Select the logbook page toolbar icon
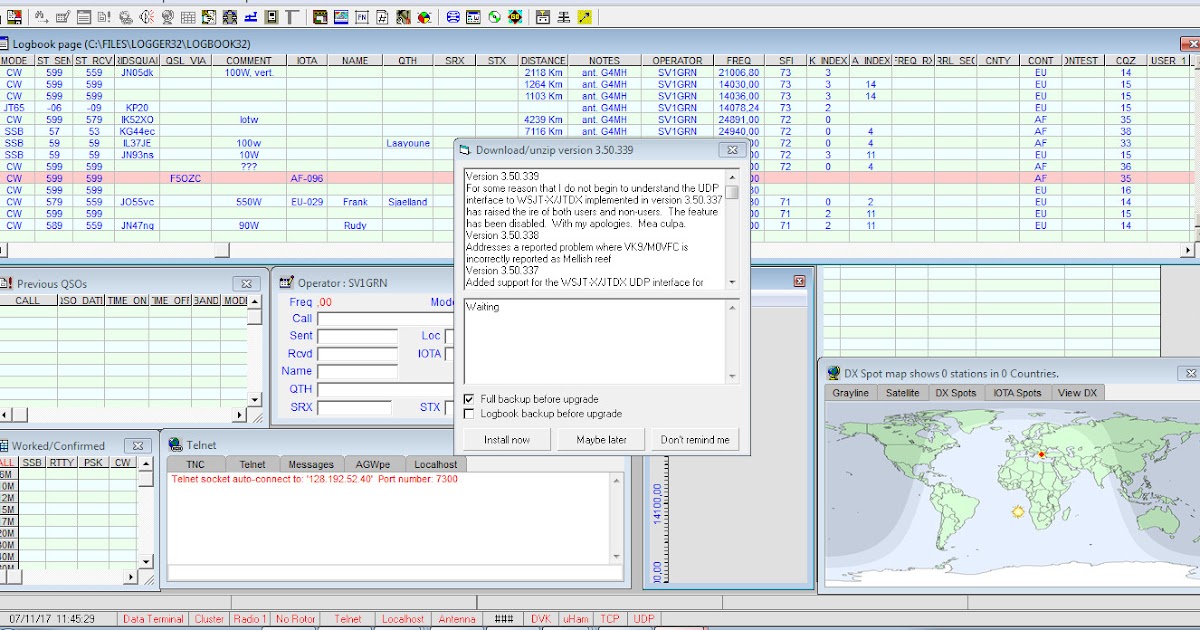Screen dimensions: 1200x630 [x=82, y=17]
